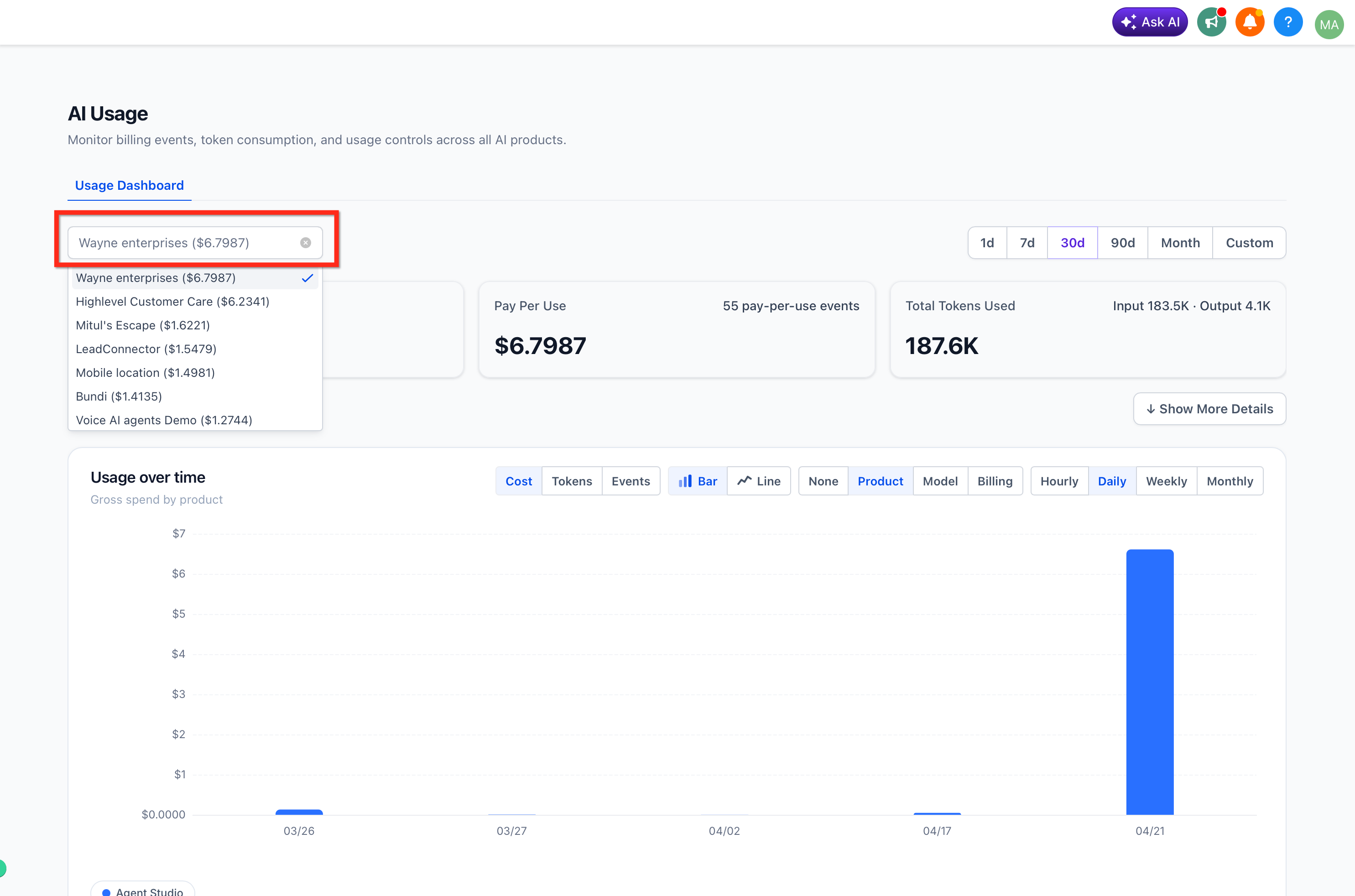Image resolution: width=1355 pixels, height=896 pixels.
Task: Switch chart to Bar view
Action: coord(697,481)
